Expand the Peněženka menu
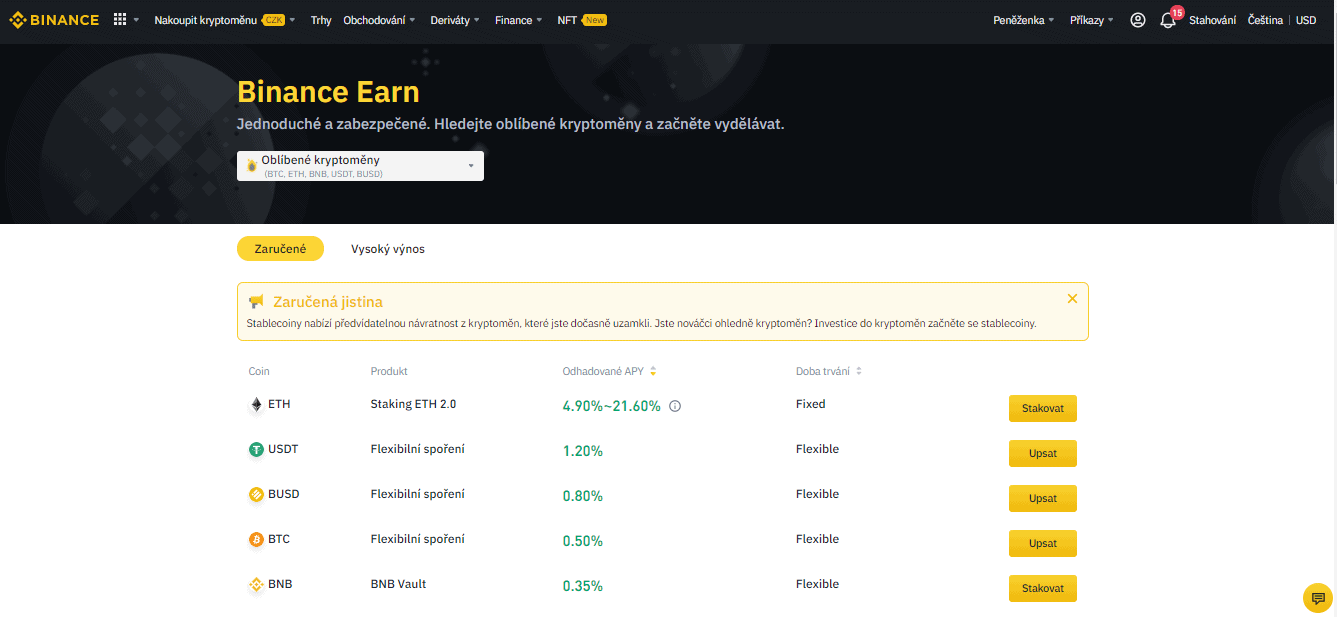Screen dimensions: 1337x617 (x=1023, y=20)
